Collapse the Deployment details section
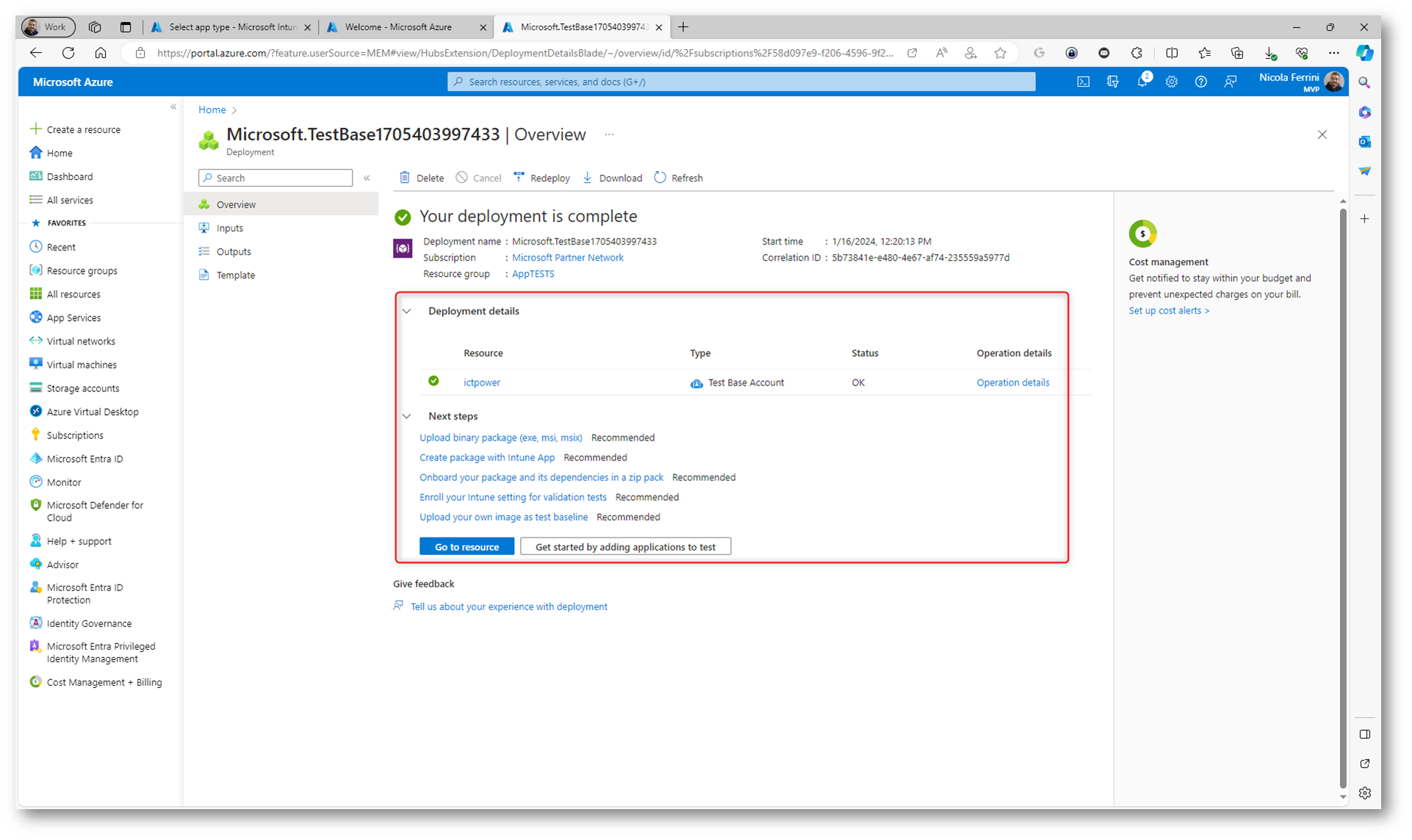The width and height of the screenshot is (1412, 840). click(x=407, y=311)
